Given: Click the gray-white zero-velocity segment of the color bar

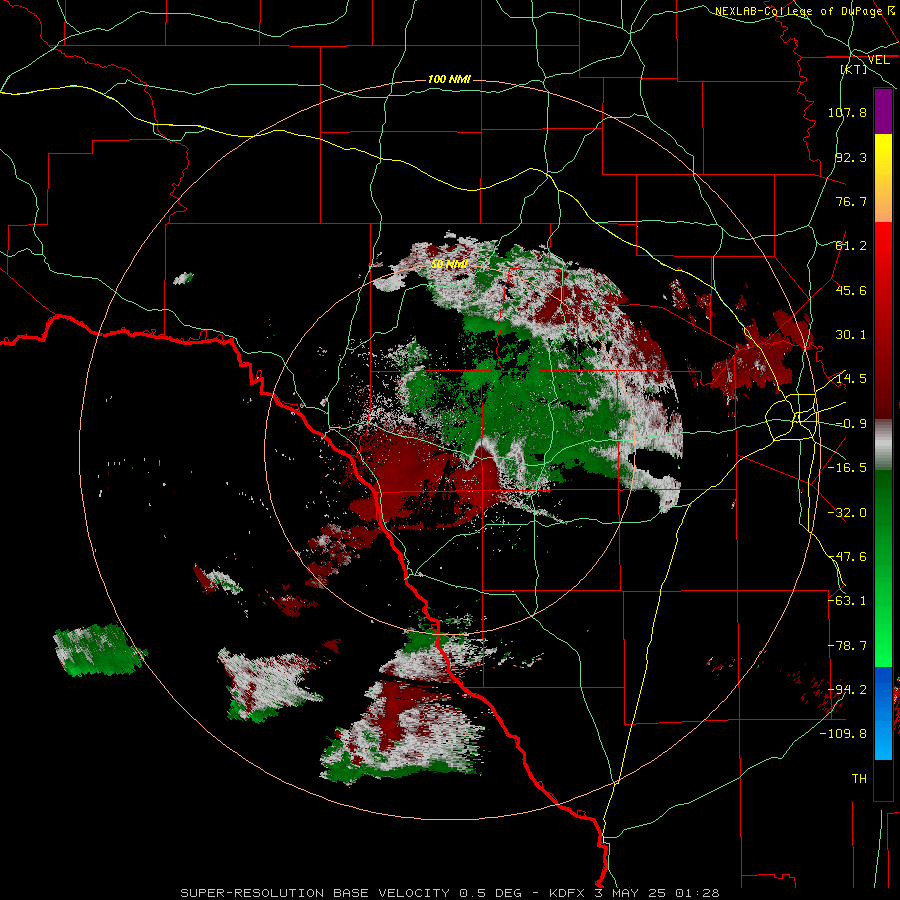Looking at the screenshot, I should [883, 445].
